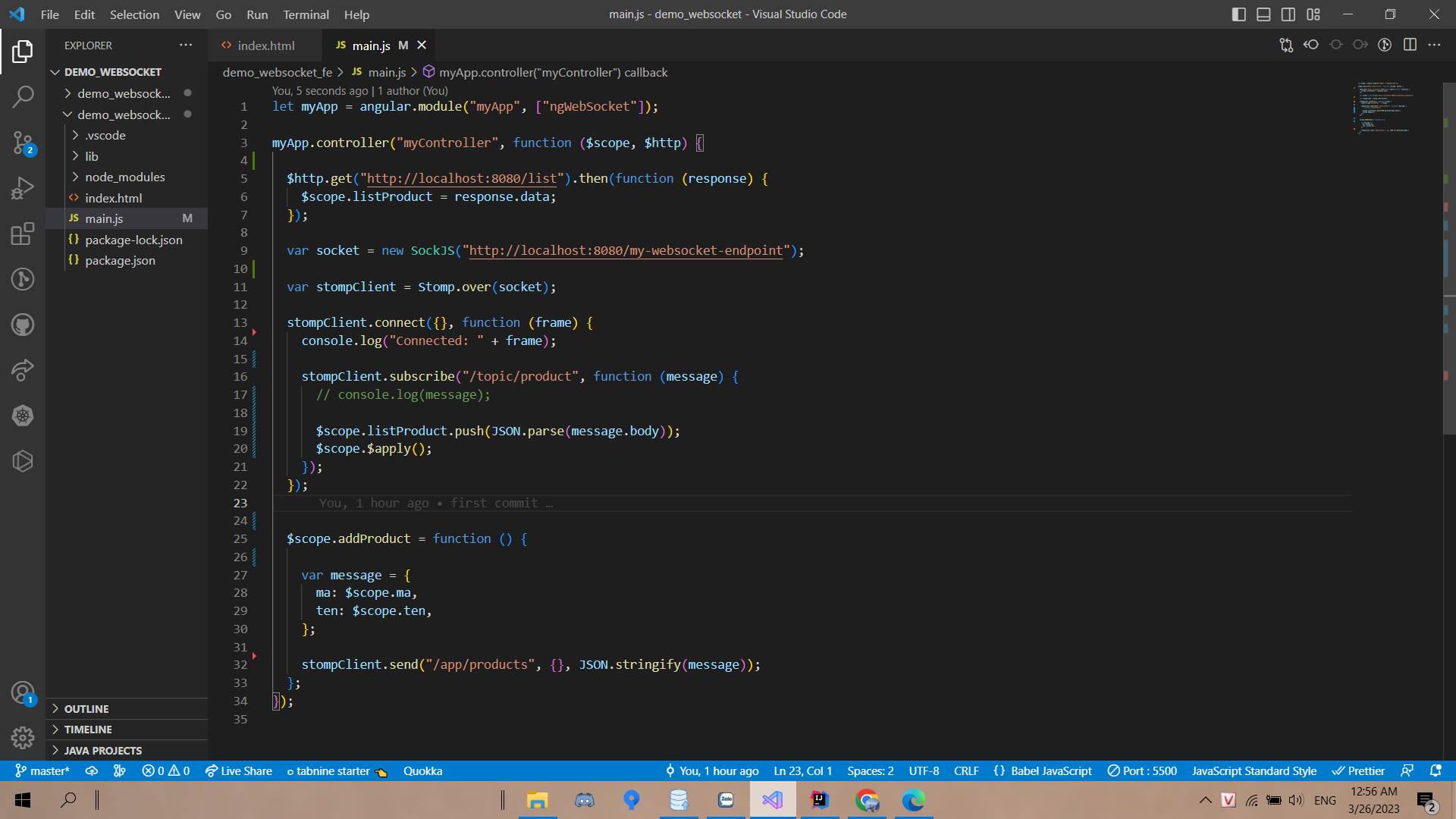Toggle Port : 5500 Live Server
This screenshot has width=1456, height=819.
pos(1142,770)
